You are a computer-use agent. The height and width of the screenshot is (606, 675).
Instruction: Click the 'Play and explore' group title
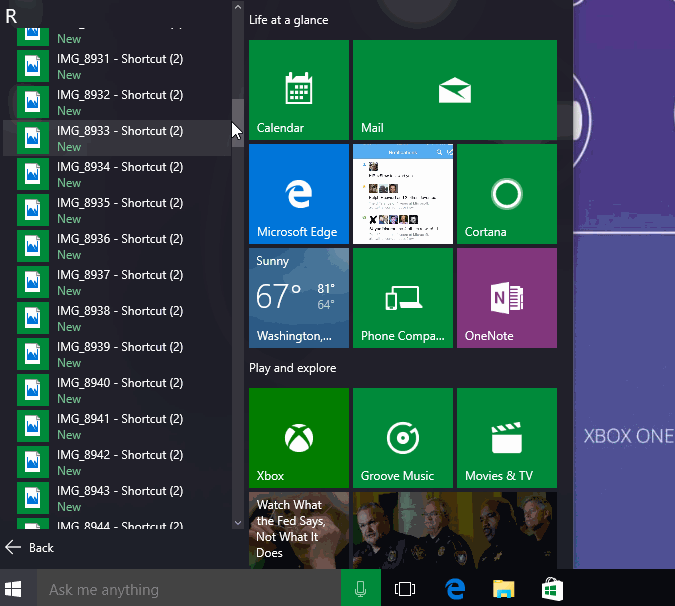tap(292, 368)
